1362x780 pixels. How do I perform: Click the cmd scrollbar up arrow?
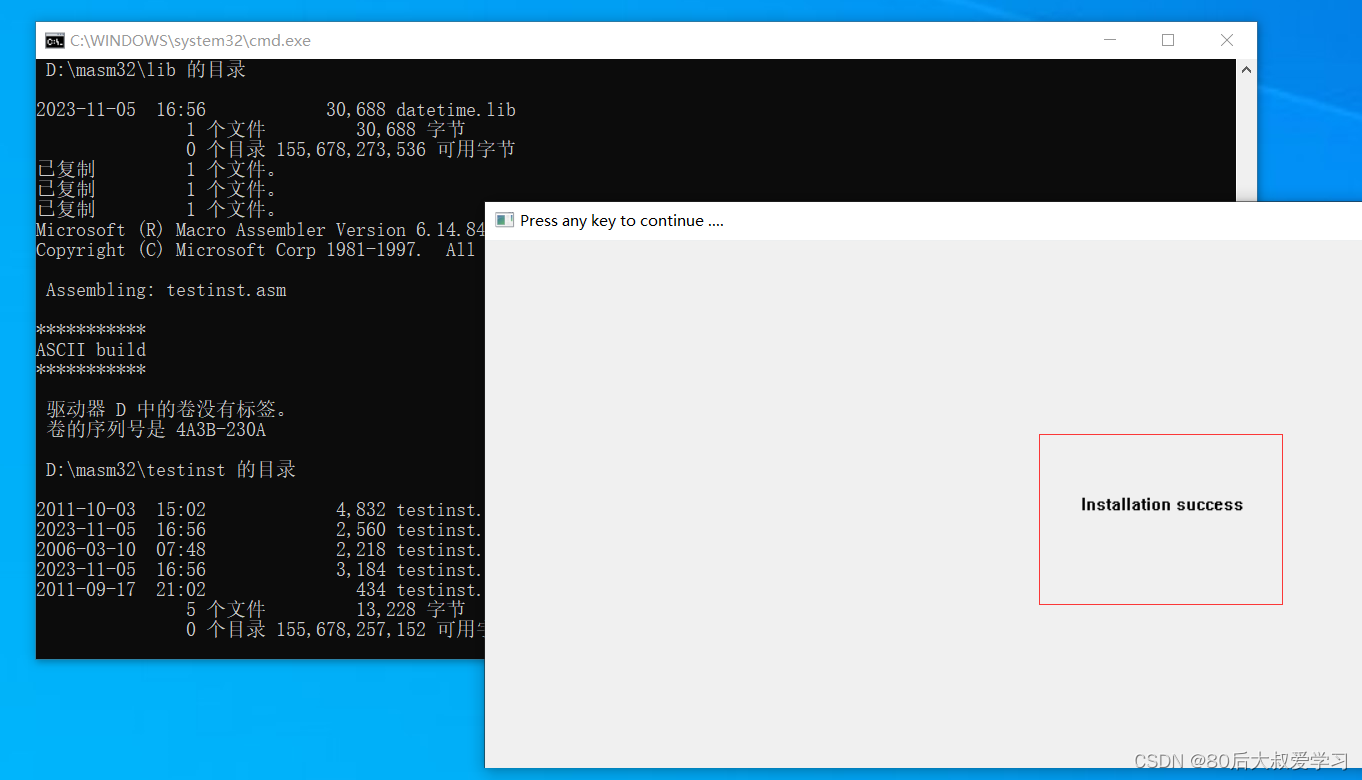(1246, 70)
